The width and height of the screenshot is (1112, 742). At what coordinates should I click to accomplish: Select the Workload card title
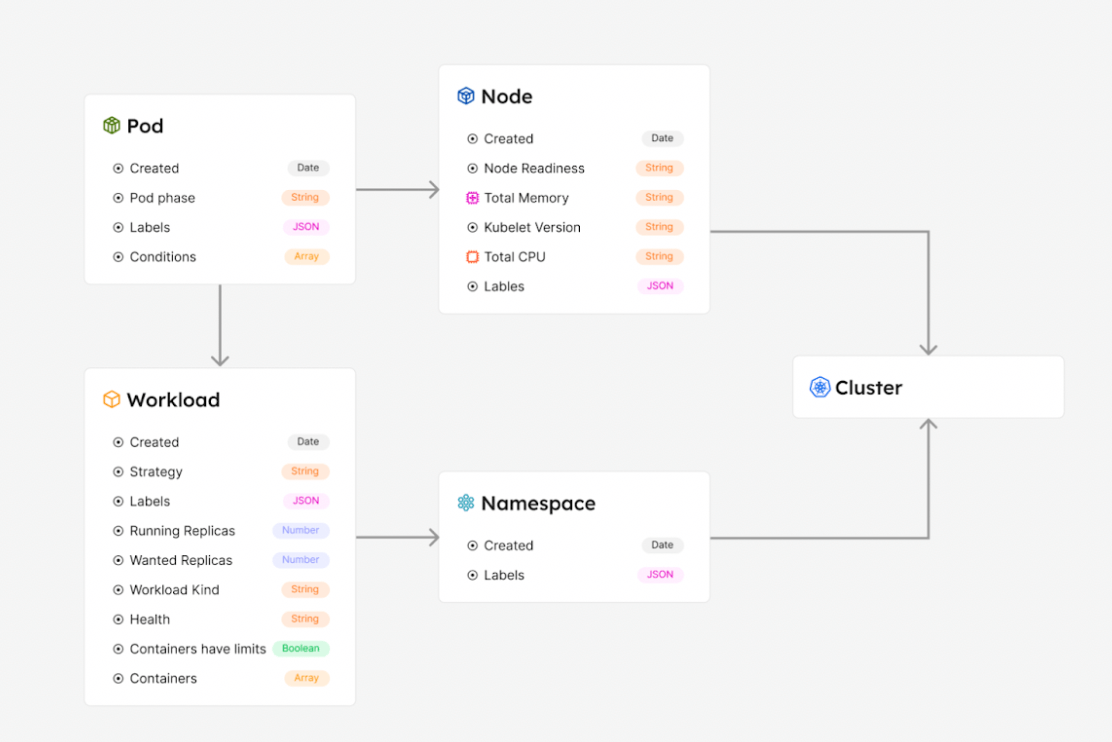[x=173, y=400]
